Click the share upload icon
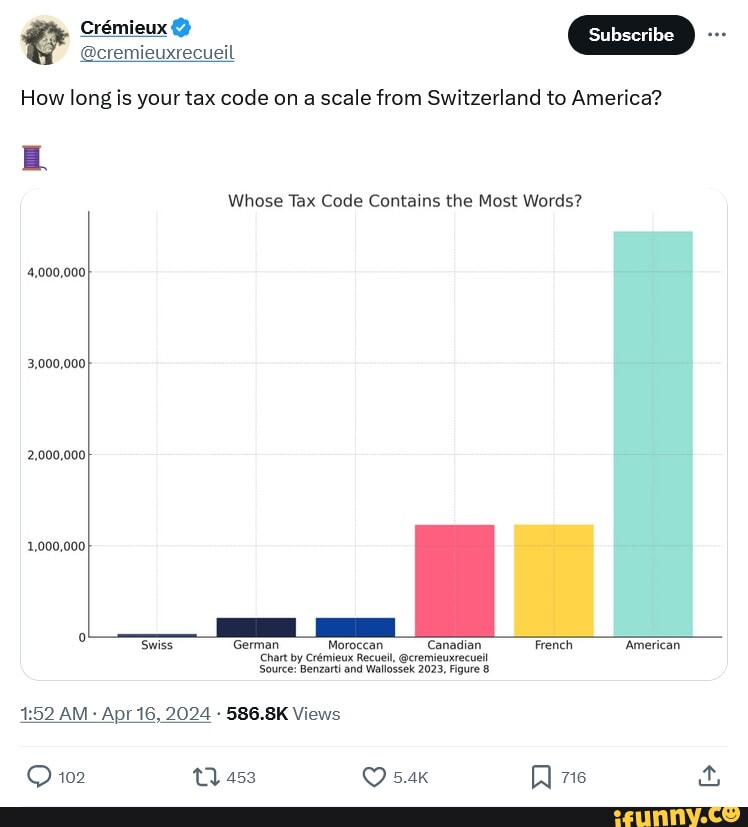This screenshot has height=827, width=748. (708, 776)
